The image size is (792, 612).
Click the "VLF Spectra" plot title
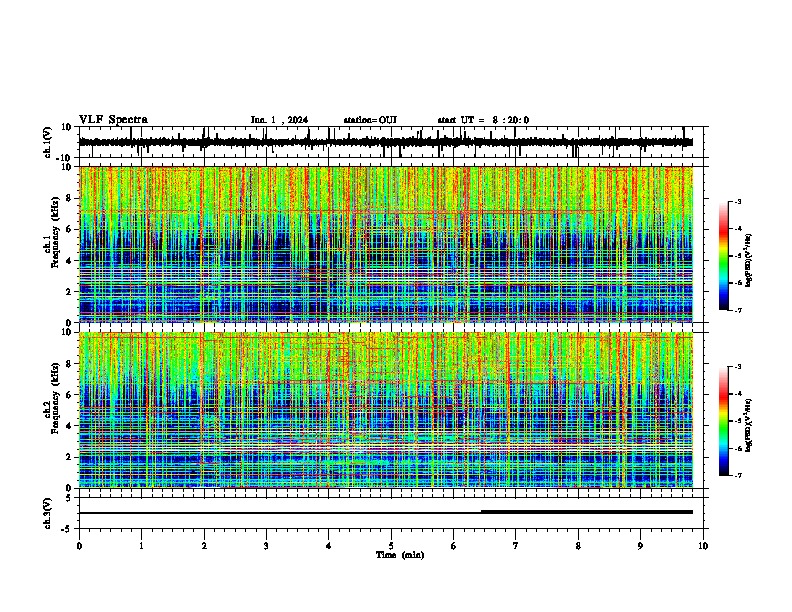coord(113,120)
